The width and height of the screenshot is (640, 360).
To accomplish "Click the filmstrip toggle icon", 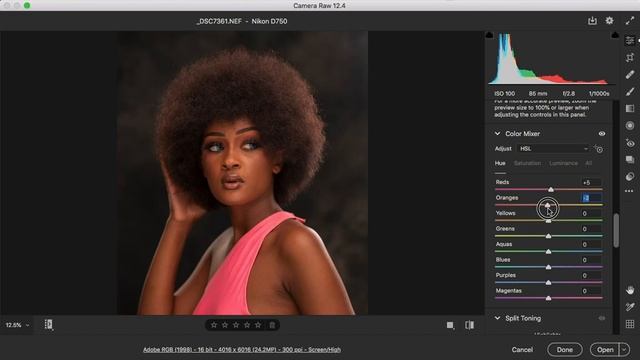I will click(x=49, y=325).
